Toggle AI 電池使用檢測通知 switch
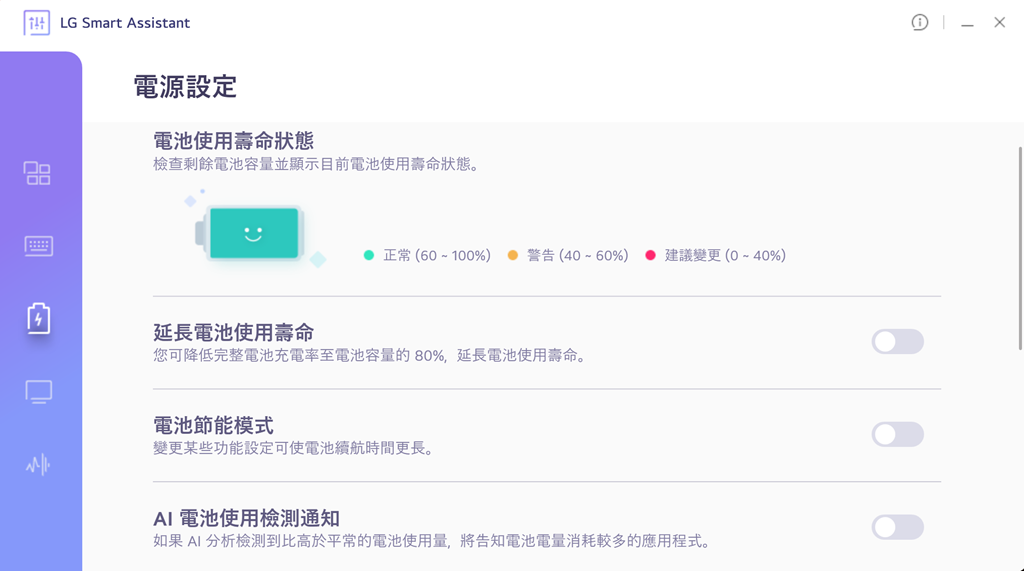1024x571 pixels. click(897, 527)
